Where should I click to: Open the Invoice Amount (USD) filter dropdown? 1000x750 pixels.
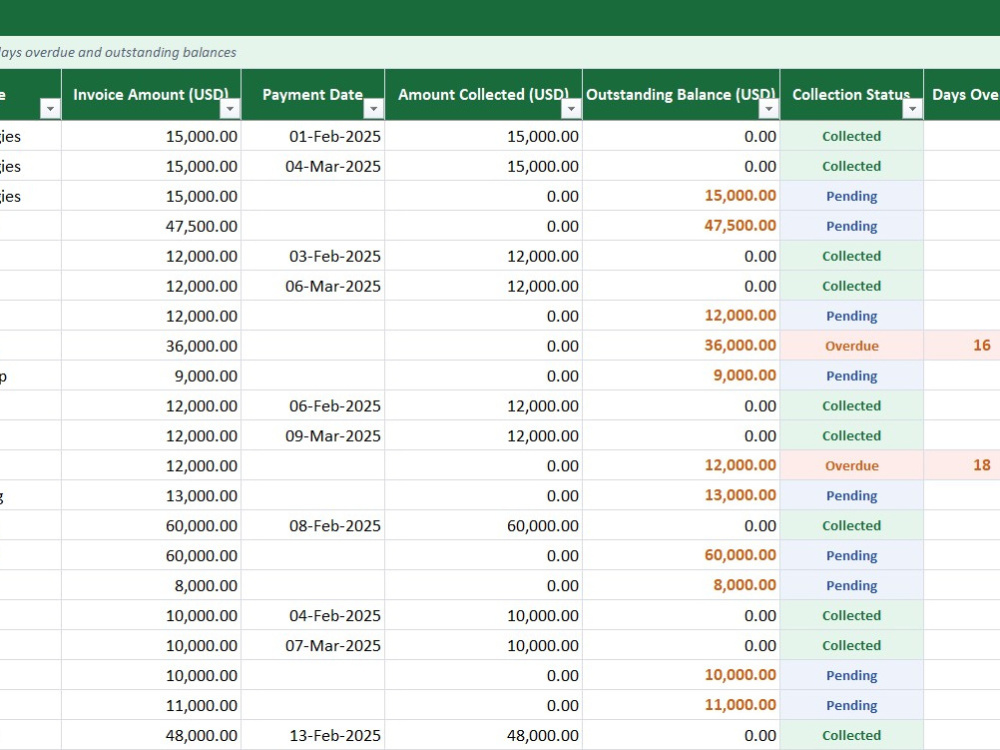(x=230, y=109)
